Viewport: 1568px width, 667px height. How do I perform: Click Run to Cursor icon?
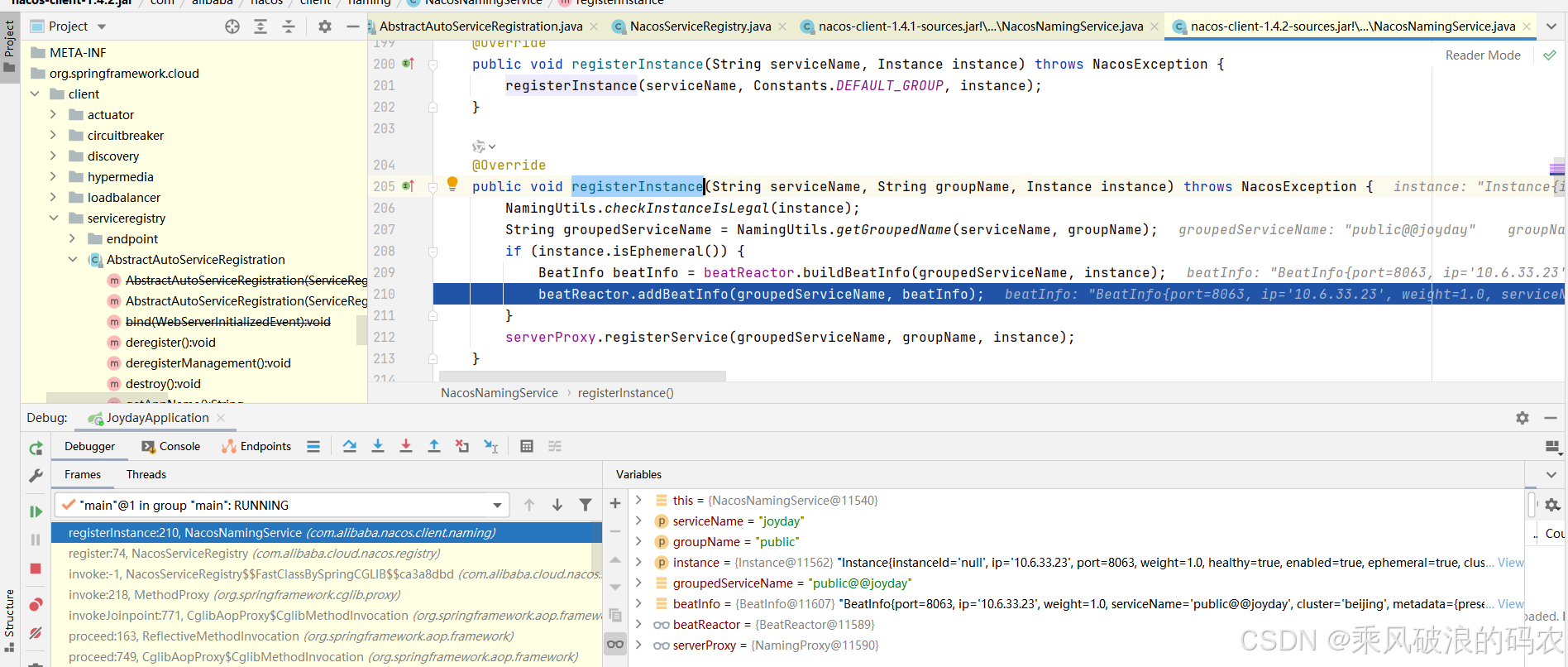pos(490,446)
